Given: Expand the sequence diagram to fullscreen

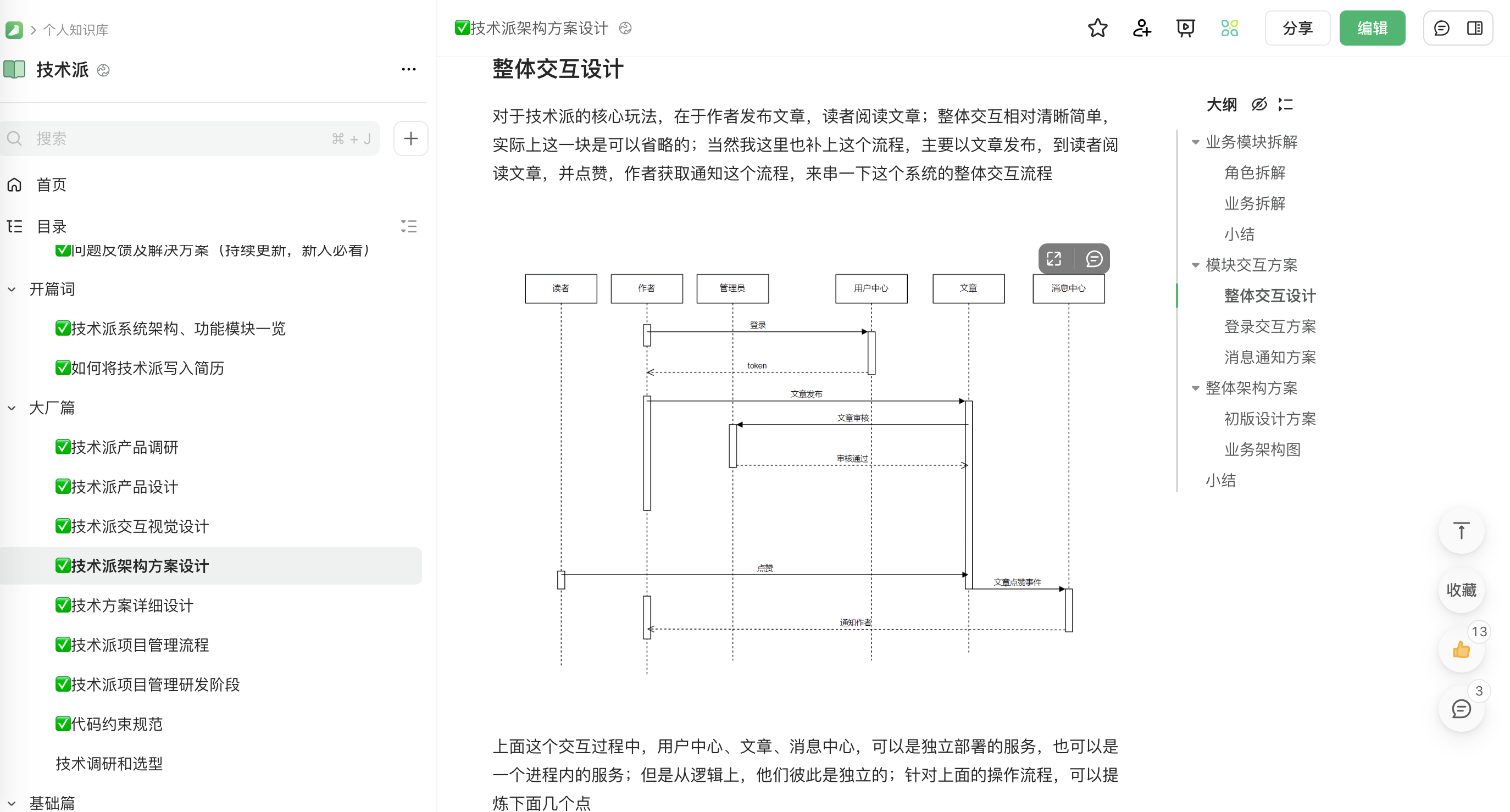Looking at the screenshot, I should click(x=1054, y=259).
